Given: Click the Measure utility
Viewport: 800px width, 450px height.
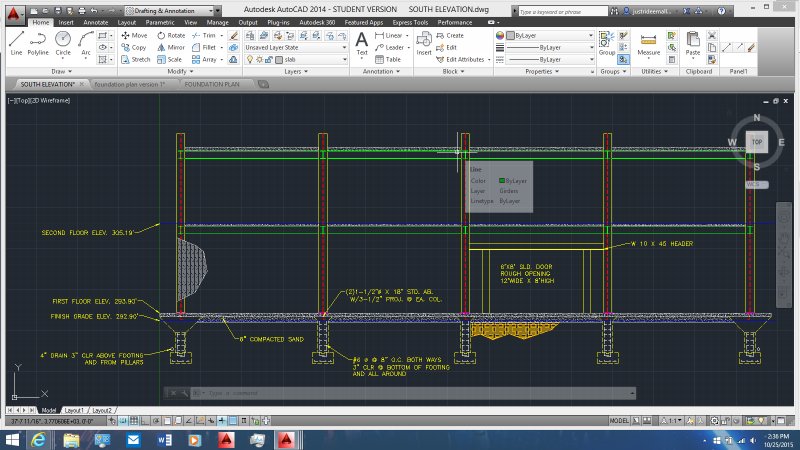Looking at the screenshot, I should [648, 42].
